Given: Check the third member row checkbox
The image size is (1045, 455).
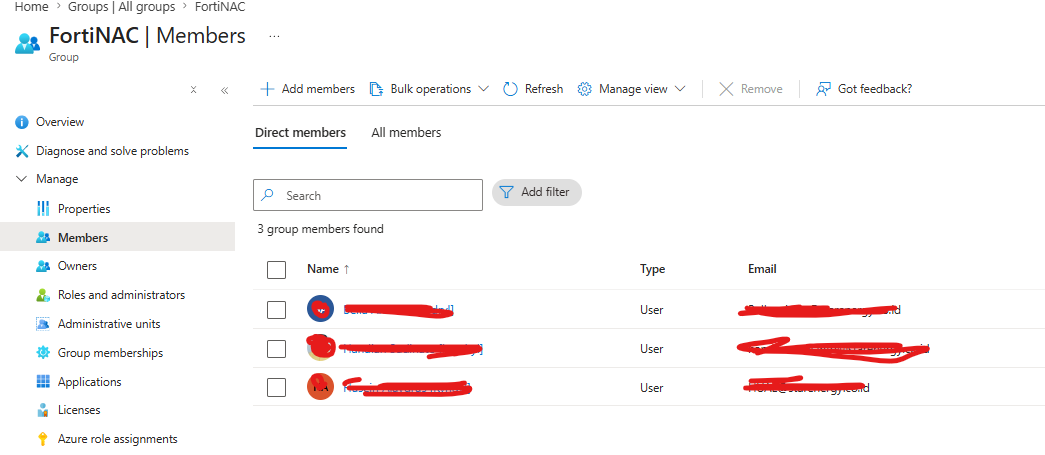Looking at the screenshot, I should (276, 387).
